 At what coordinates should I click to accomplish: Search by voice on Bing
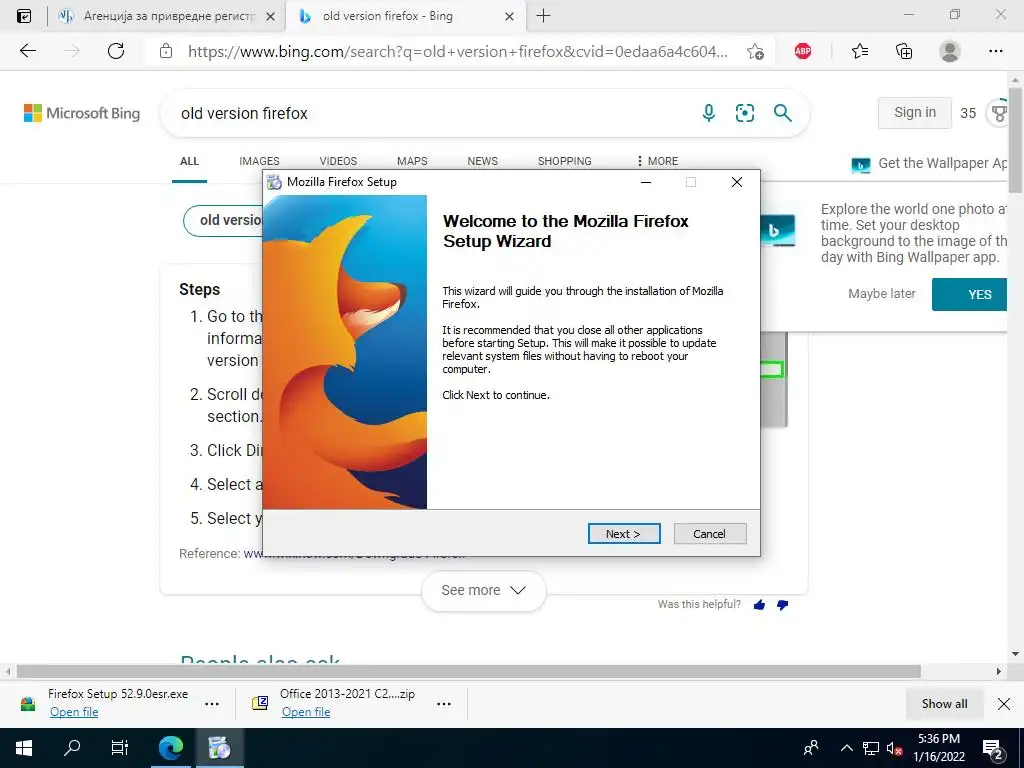click(x=709, y=113)
